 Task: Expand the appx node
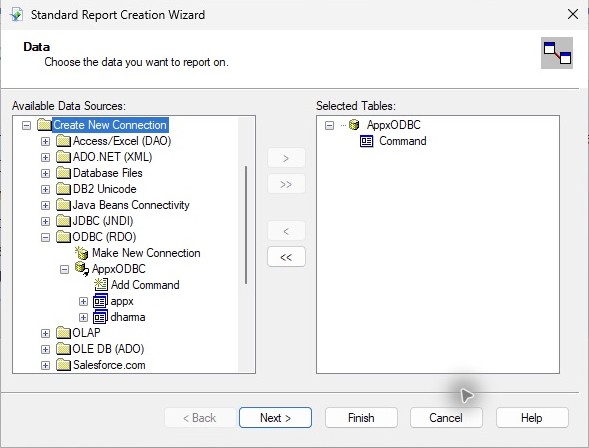coord(83,301)
